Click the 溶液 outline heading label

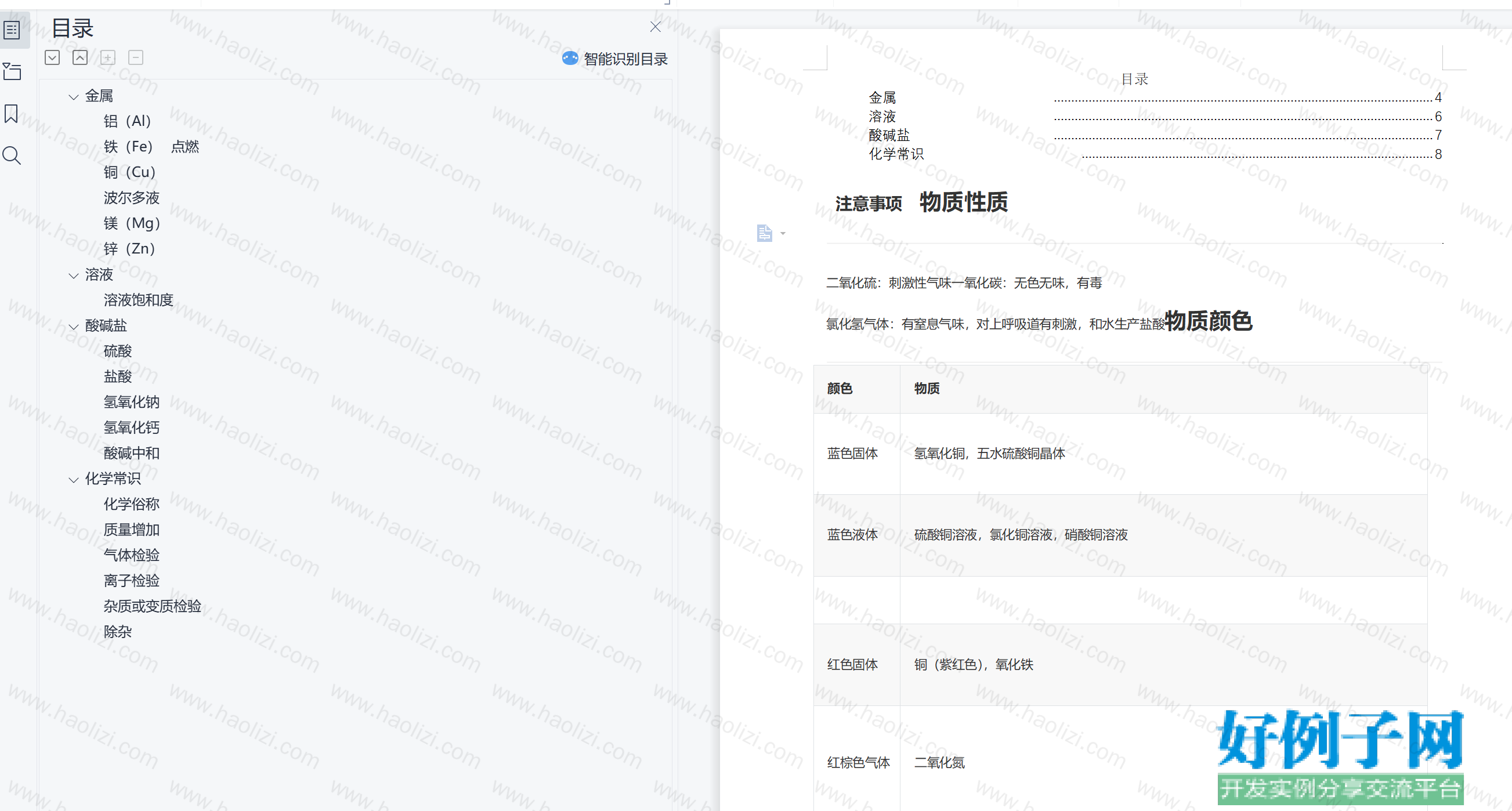[99, 274]
